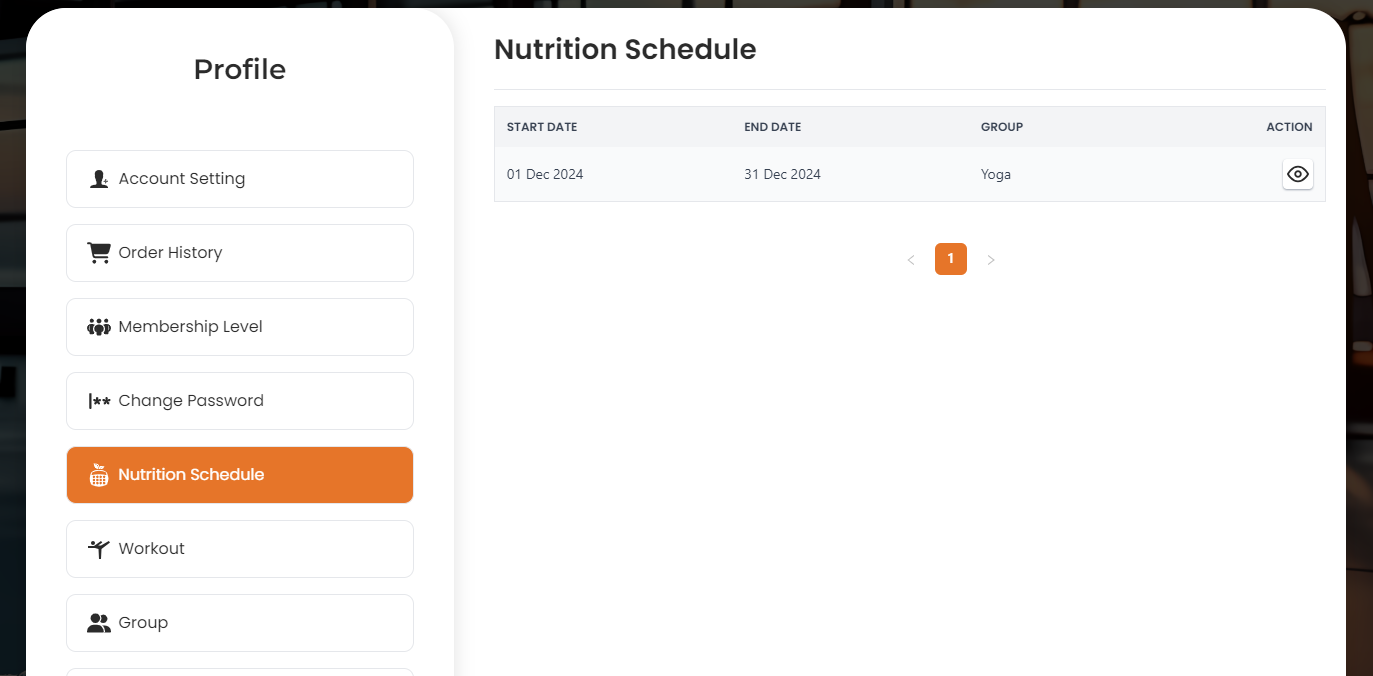The image size is (1373, 676).
Task: Click the Start Date column header
Action: [x=542, y=127]
